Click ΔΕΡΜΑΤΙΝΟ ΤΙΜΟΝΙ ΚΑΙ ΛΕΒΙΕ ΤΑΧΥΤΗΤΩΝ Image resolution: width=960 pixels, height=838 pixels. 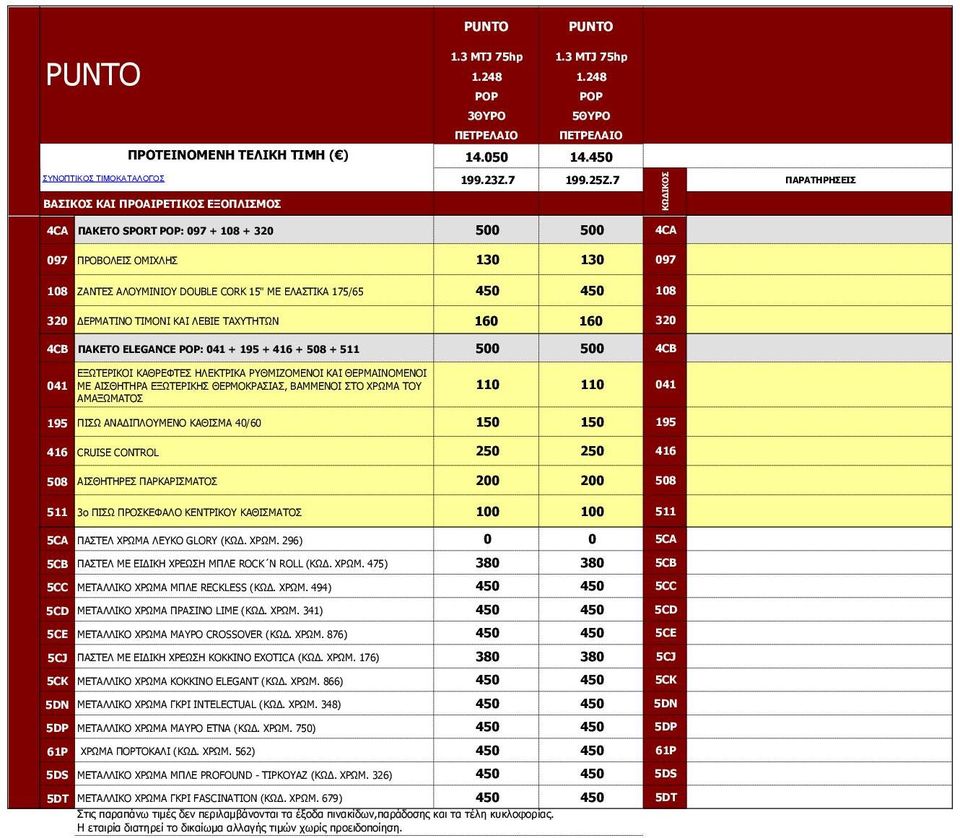click(178, 321)
